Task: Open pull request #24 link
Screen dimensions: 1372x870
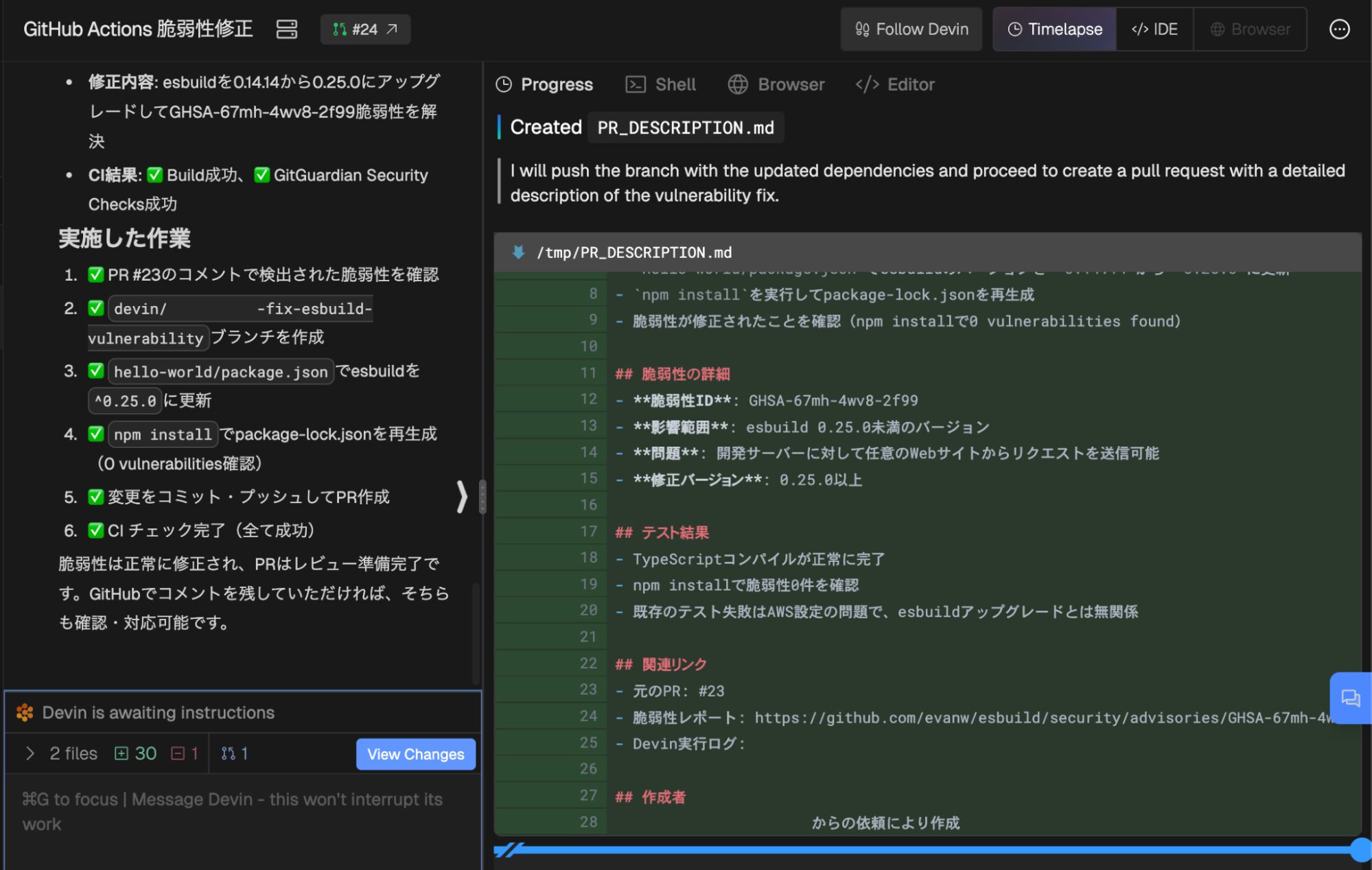Action: tap(365, 29)
